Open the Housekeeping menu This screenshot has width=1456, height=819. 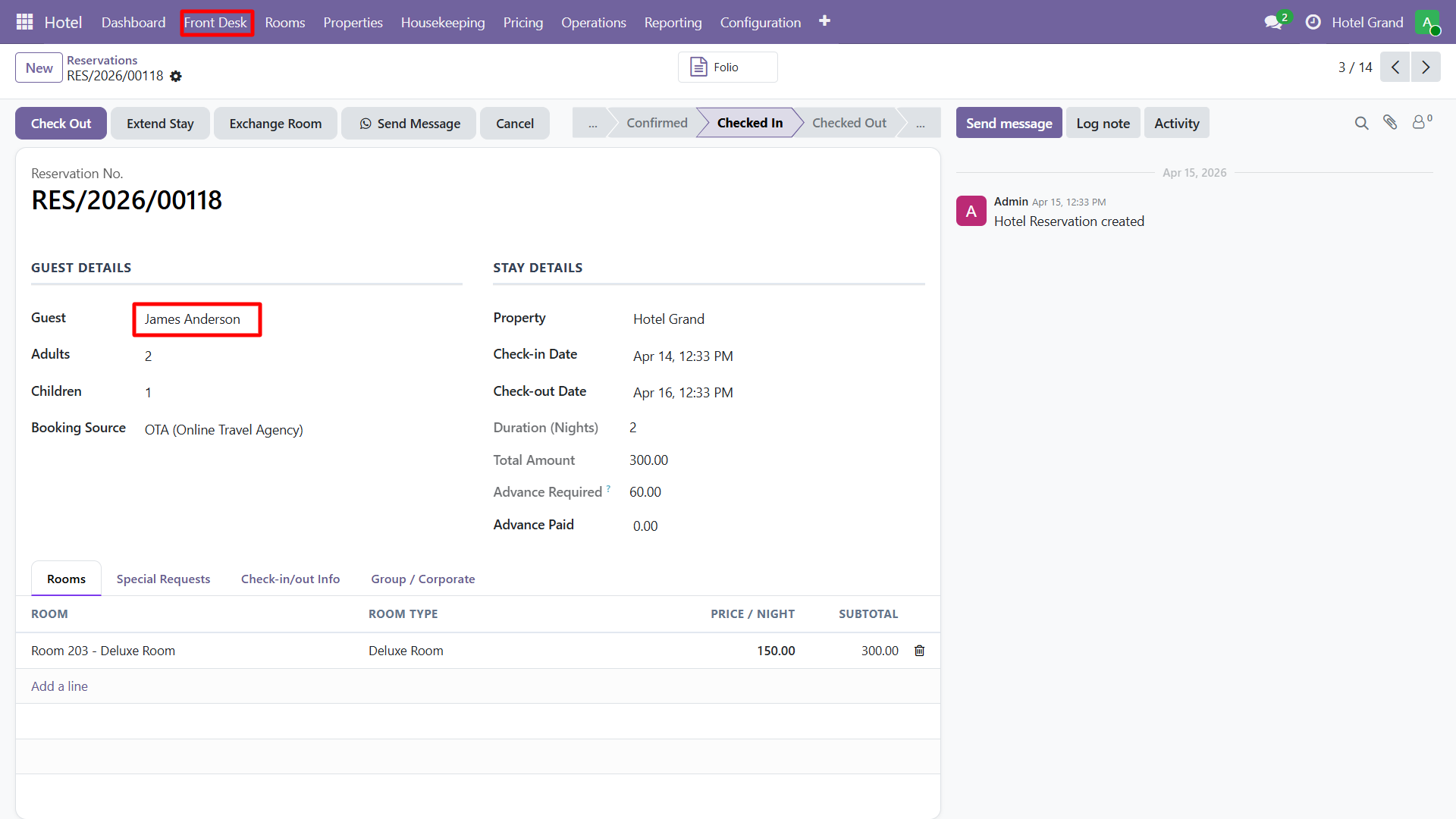pos(442,23)
